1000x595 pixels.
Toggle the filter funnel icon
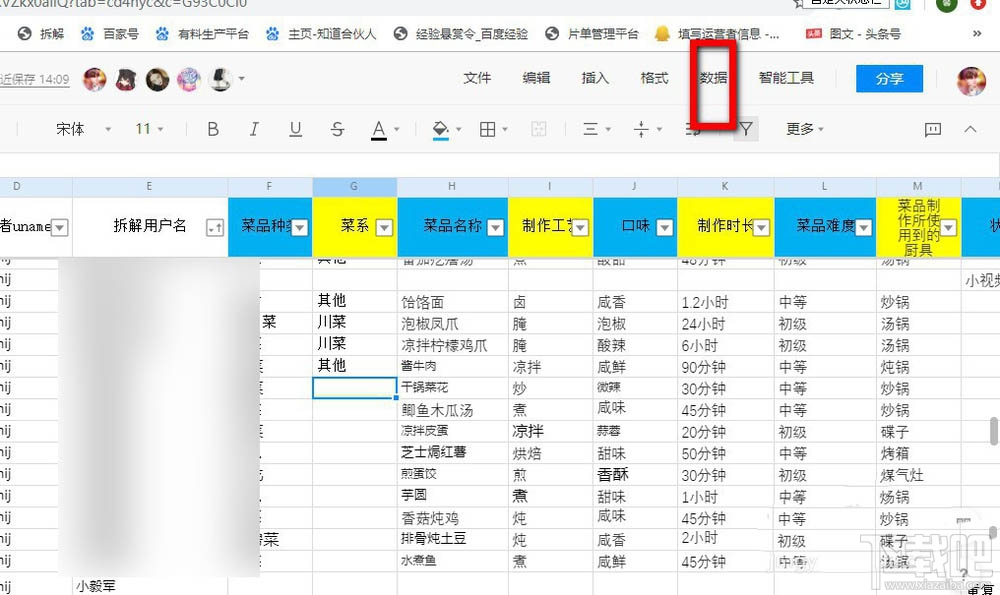point(746,129)
